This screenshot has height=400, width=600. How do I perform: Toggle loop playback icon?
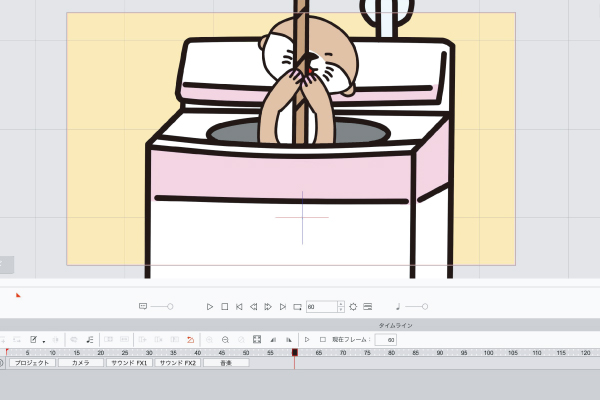tap(297, 307)
